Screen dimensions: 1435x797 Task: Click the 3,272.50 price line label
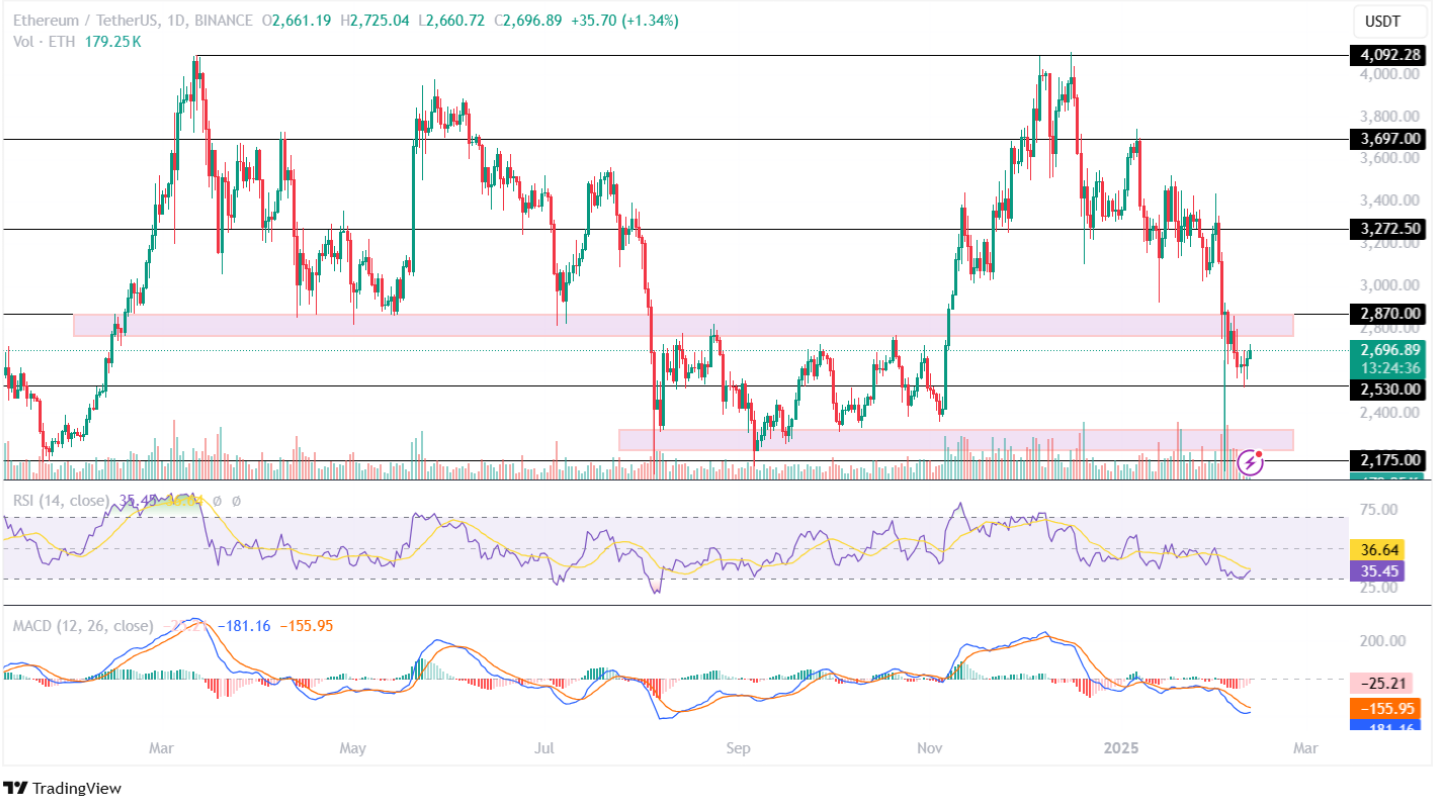[1388, 228]
